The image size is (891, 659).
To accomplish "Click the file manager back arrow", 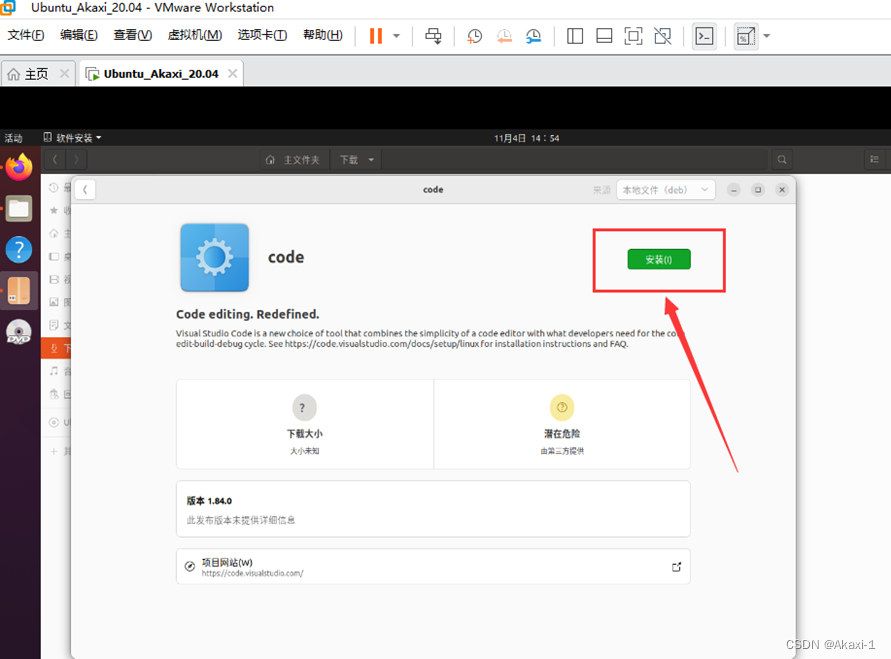I will click(x=55, y=160).
